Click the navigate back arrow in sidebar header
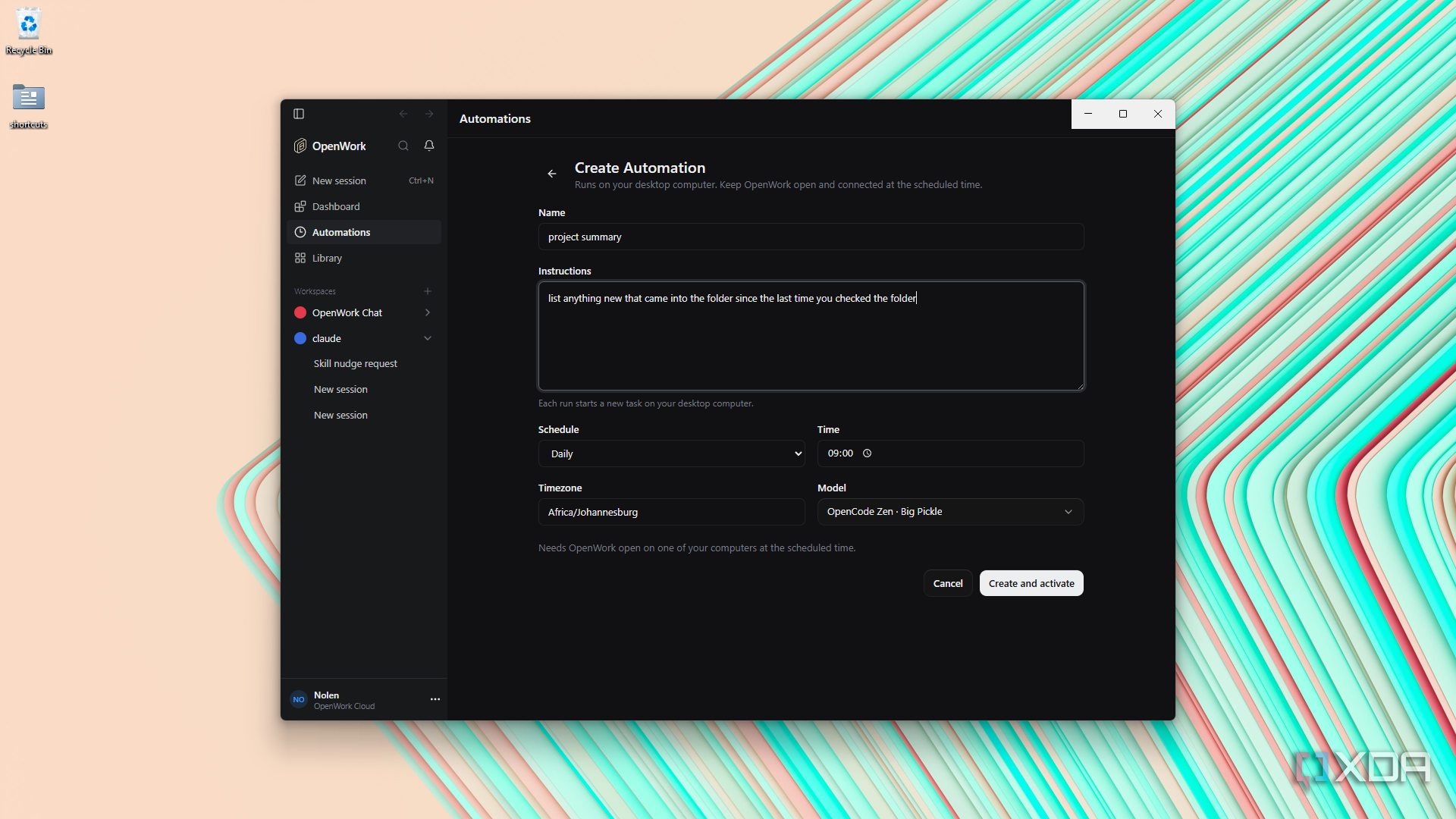Image resolution: width=1456 pixels, height=819 pixels. coord(403,114)
